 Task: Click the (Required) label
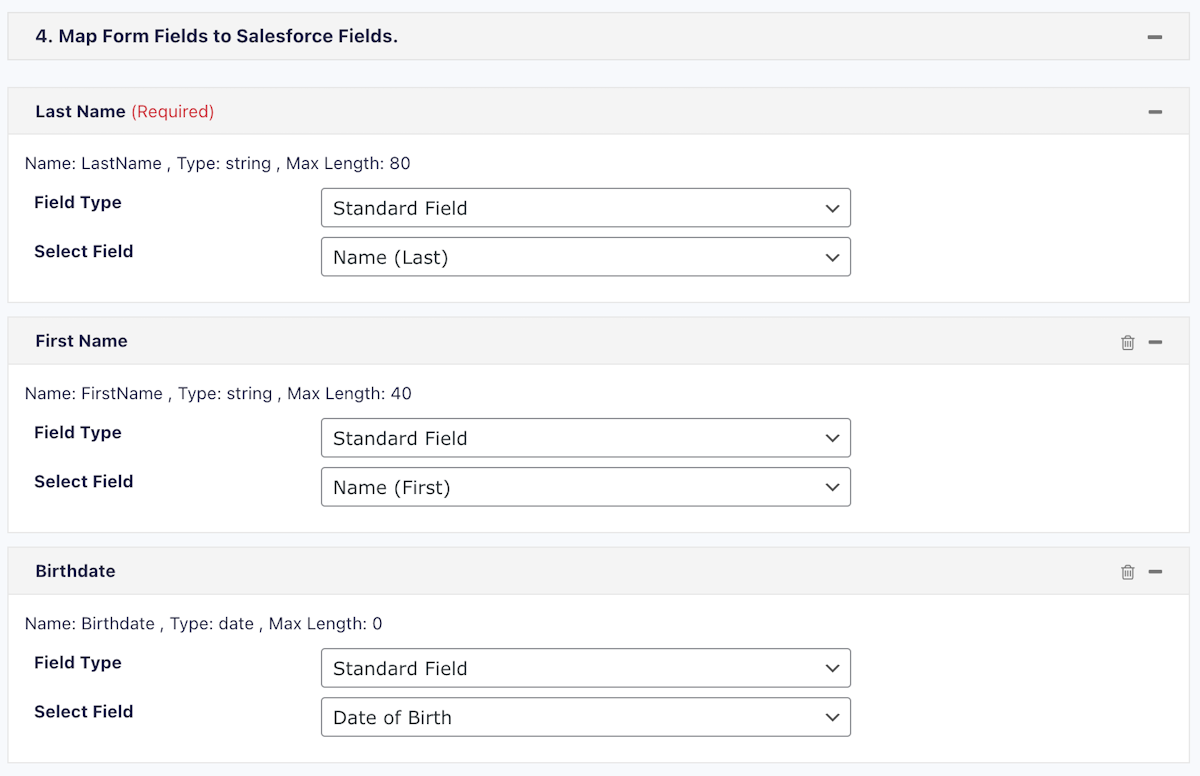[173, 112]
